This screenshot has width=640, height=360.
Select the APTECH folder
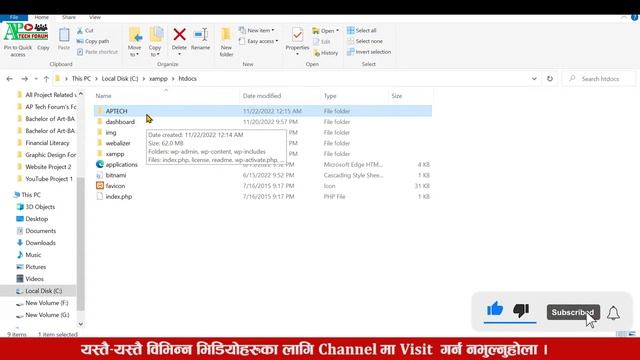263,111
